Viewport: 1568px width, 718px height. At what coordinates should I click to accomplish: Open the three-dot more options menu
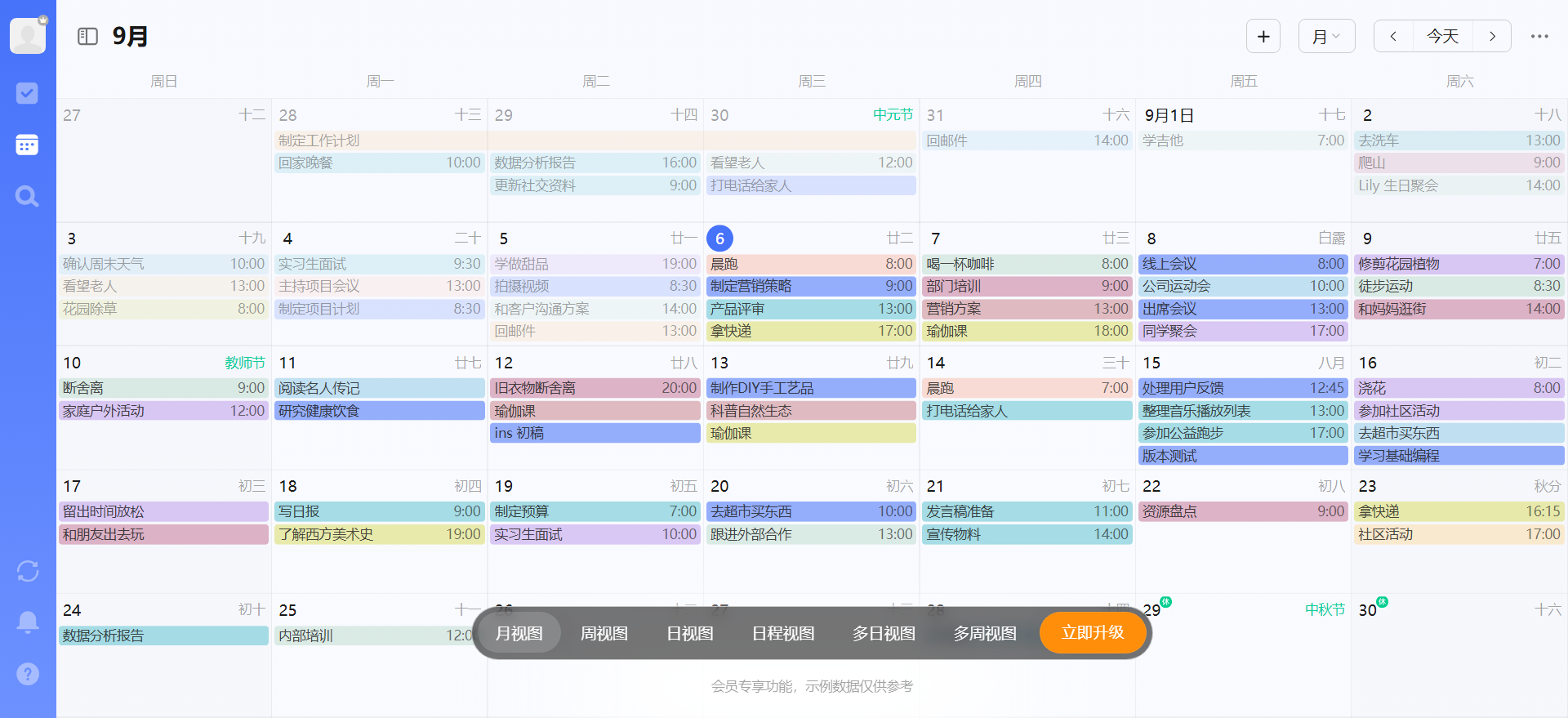[x=1539, y=36]
